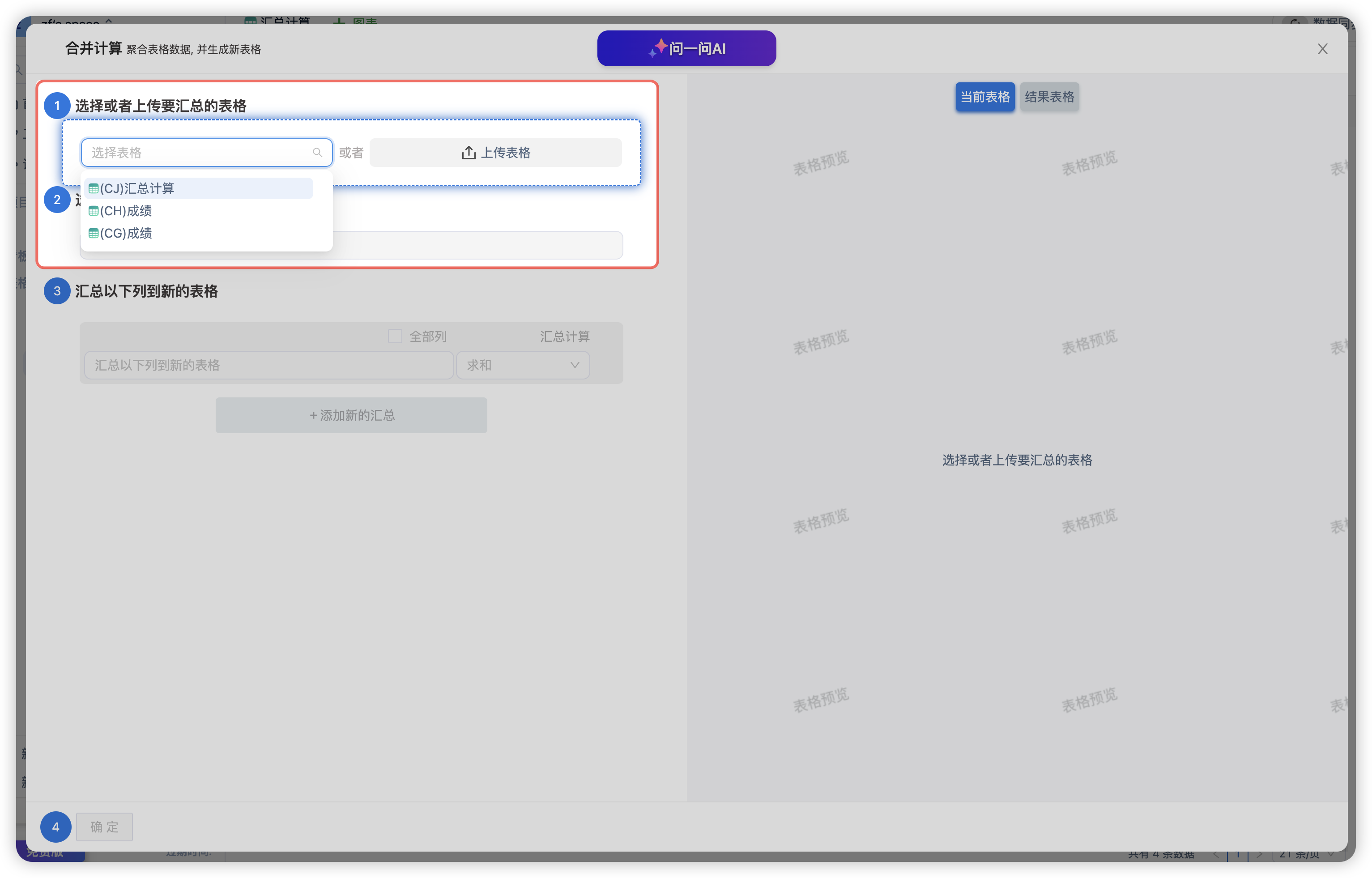Click the upload arrow icon in 上传表格
This screenshot has width=1372, height=878.
469,152
